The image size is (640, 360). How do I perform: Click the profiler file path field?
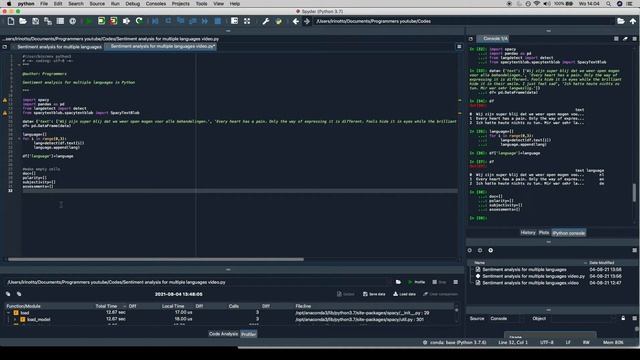(199, 282)
